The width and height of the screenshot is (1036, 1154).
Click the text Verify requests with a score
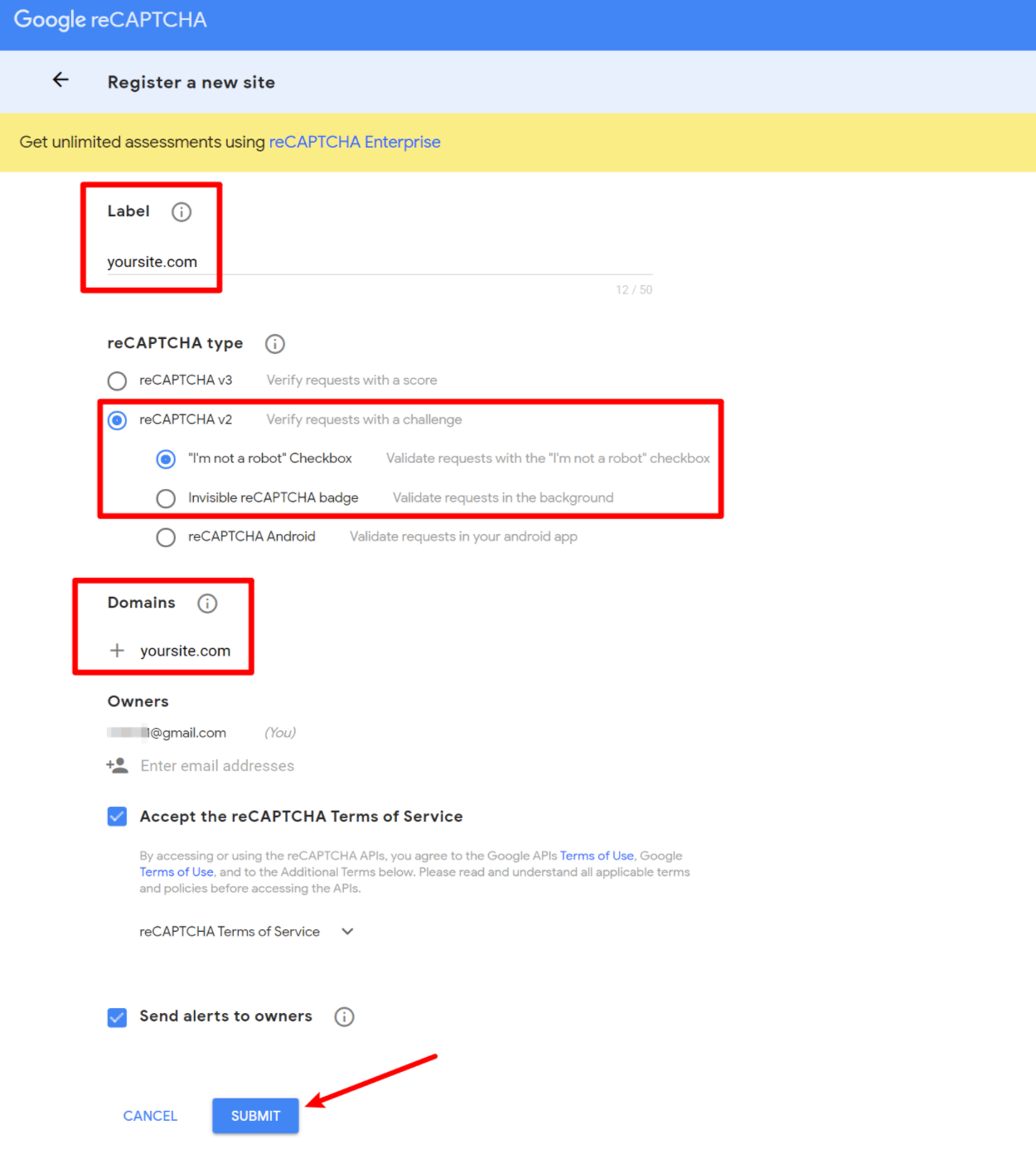351,380
